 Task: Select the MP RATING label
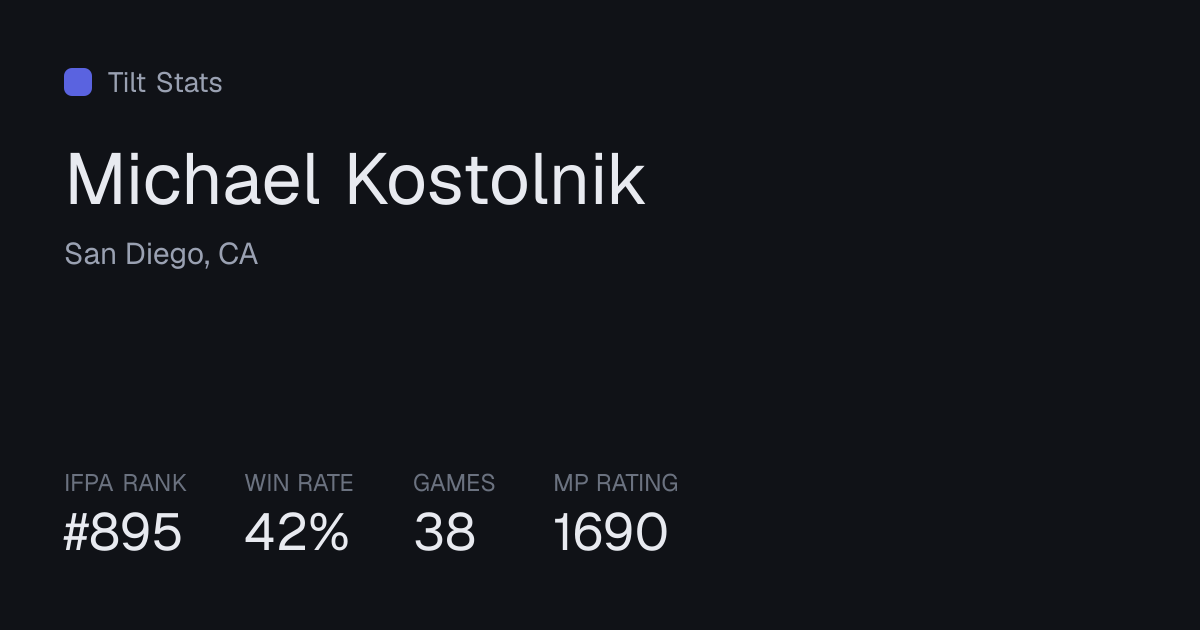click(616, 483)
